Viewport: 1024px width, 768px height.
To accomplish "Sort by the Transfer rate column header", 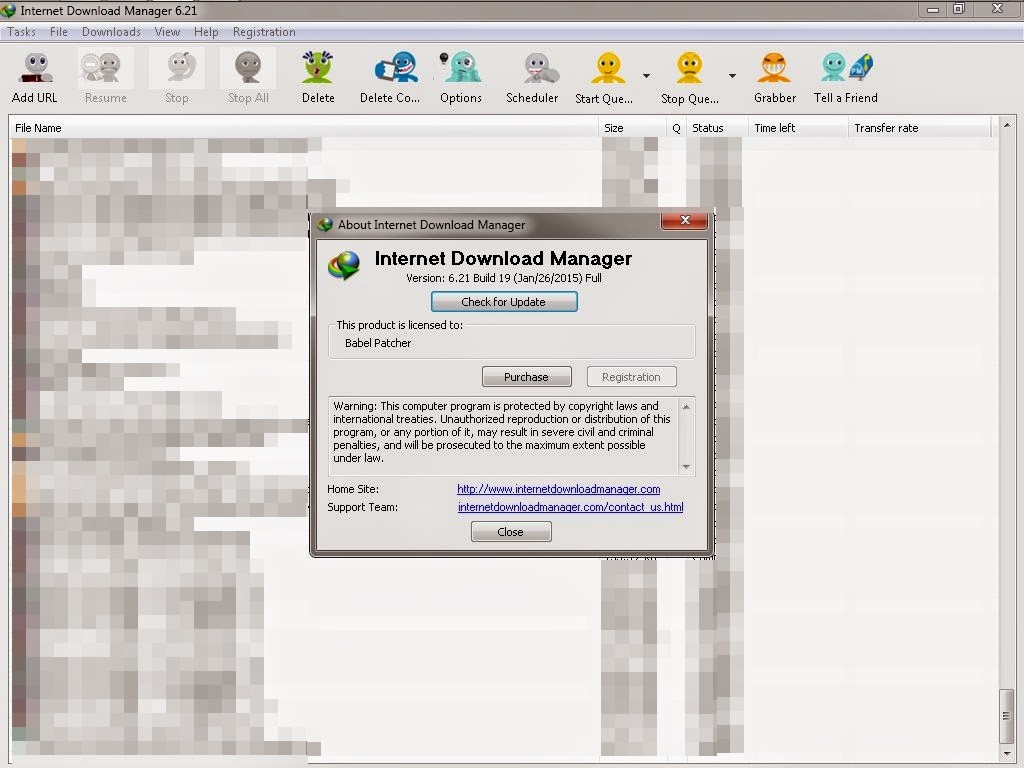I will [920, 128].
